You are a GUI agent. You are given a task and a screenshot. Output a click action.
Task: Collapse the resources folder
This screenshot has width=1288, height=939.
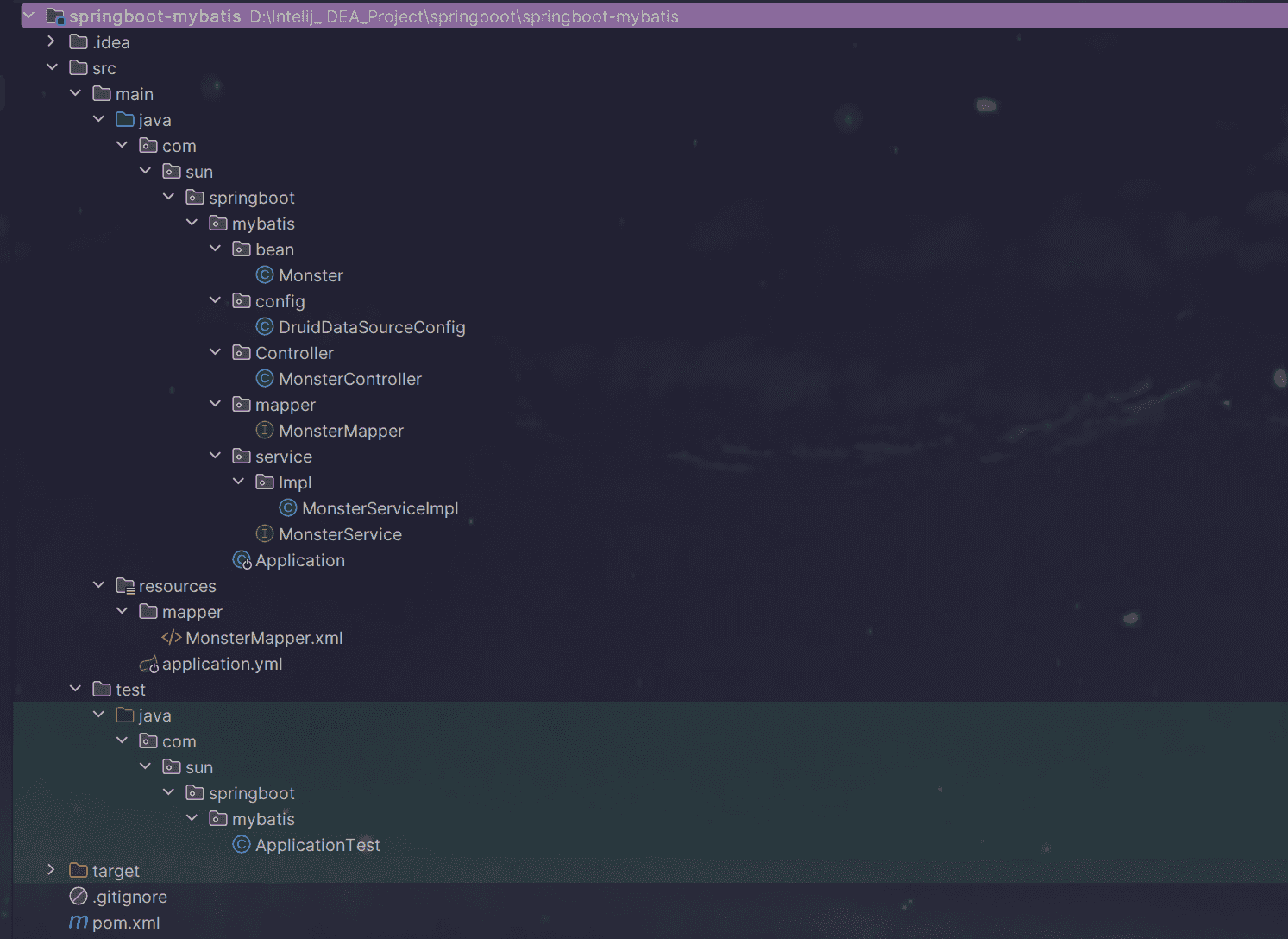[99, 585]
